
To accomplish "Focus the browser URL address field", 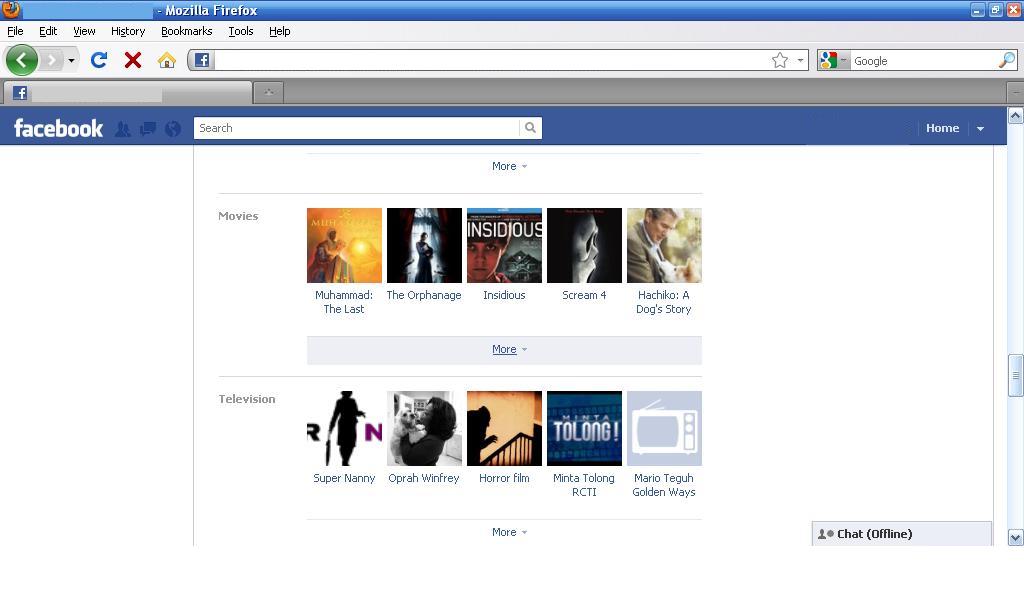I will point(490,61).
